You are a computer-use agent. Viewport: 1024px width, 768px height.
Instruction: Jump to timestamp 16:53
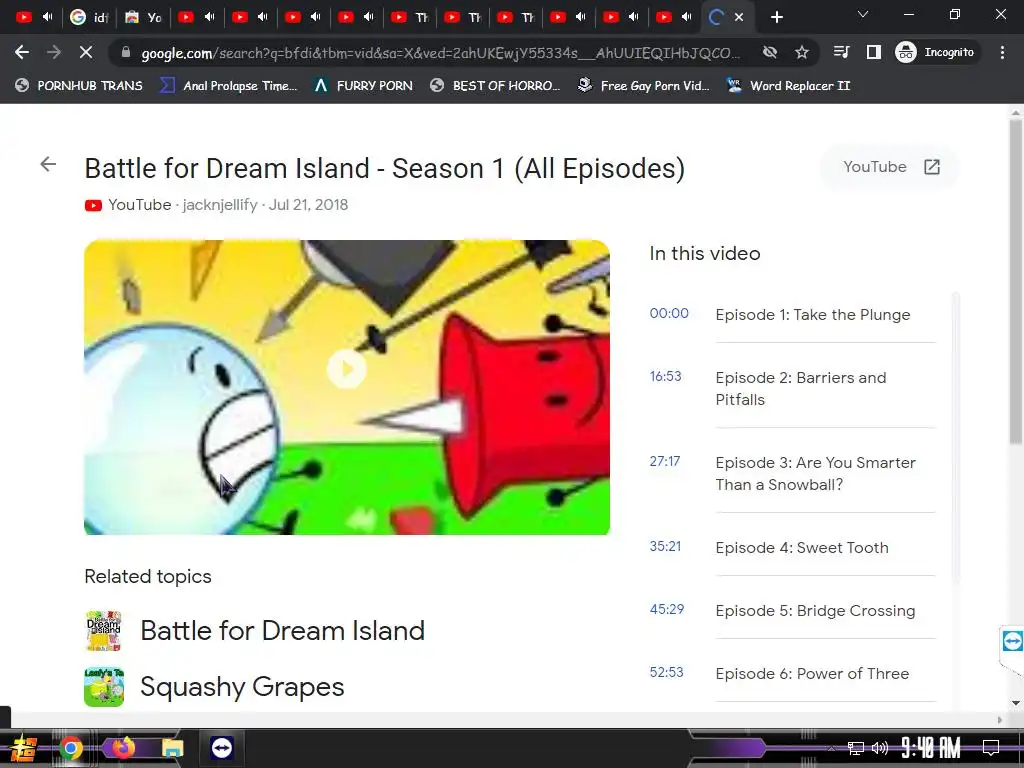665,376
